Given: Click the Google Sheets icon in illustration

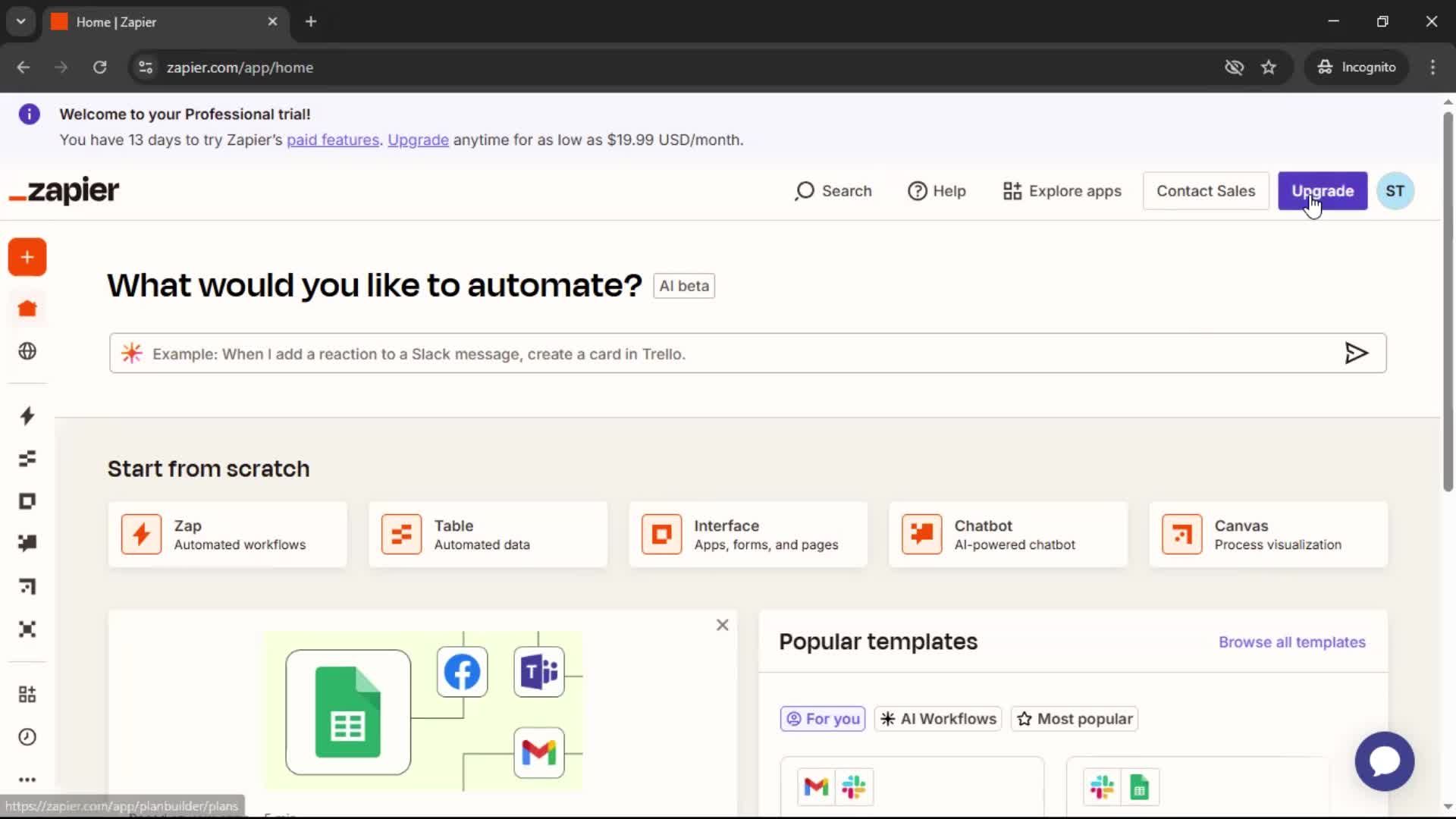Looking at the screenshot, I should point(348,712).
